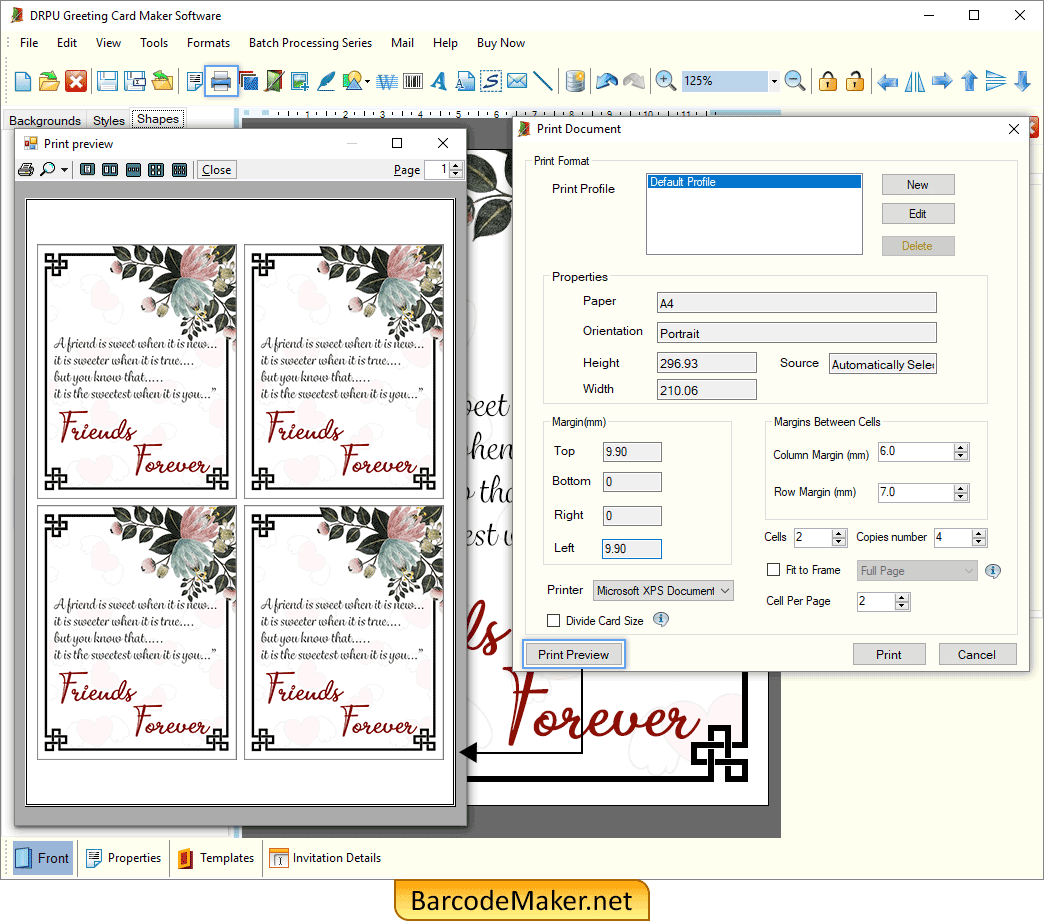The image size is (1044, 921).
Task: Click the Zoom in magnifier icon
Action: coord(665,81)
